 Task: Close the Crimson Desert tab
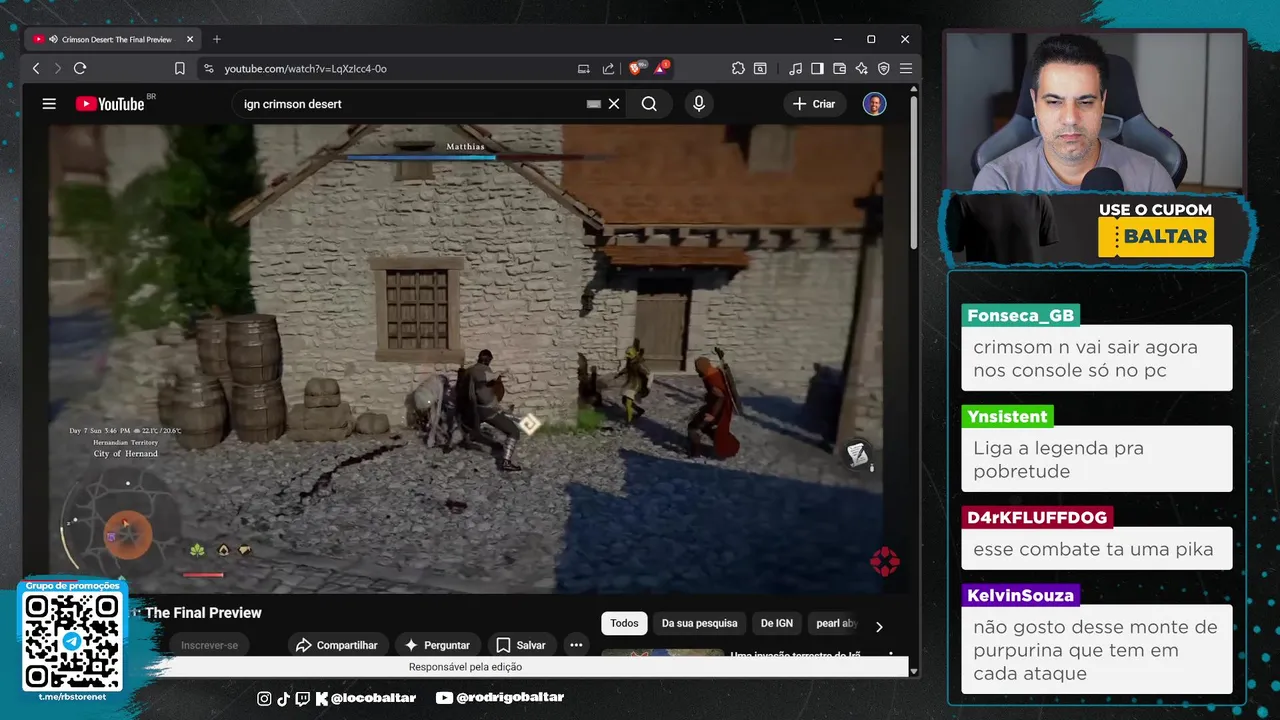(189, 39)
